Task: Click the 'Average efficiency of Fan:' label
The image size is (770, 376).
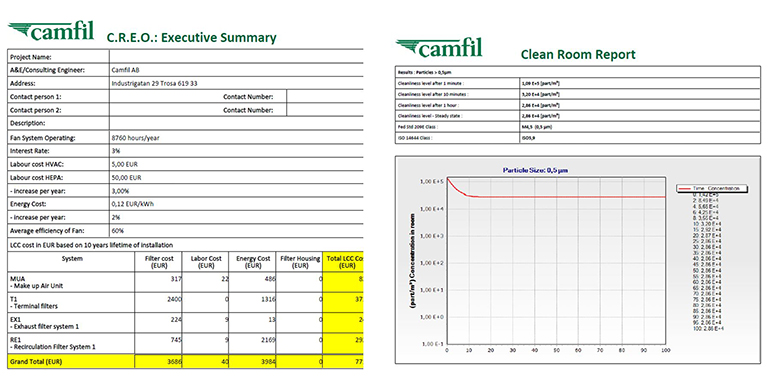Action: (x=48, y=231)
